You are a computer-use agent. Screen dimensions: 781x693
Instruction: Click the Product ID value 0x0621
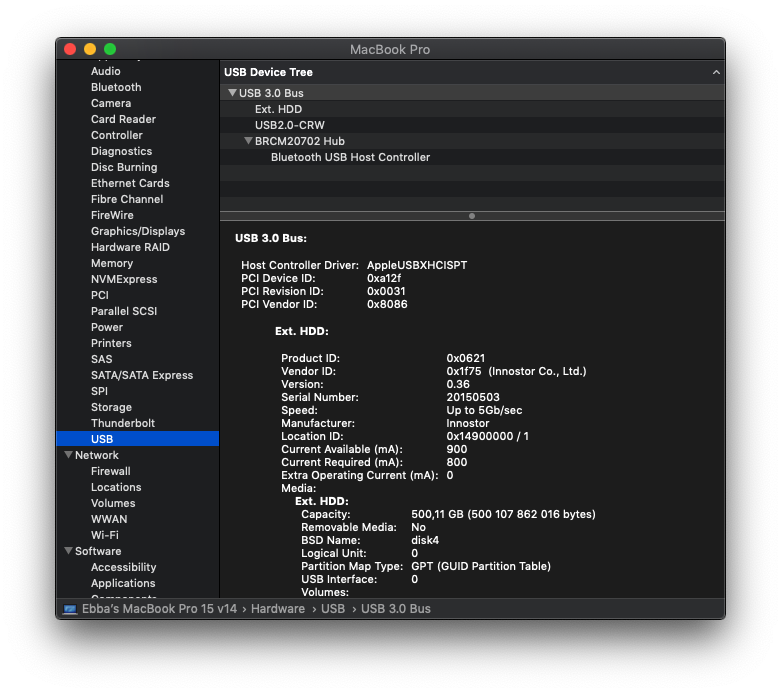pos(465,358)
